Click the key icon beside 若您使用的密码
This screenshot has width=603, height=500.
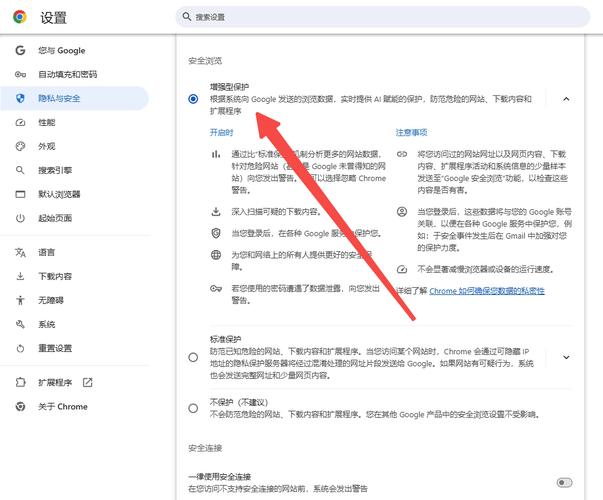(216, 288)
